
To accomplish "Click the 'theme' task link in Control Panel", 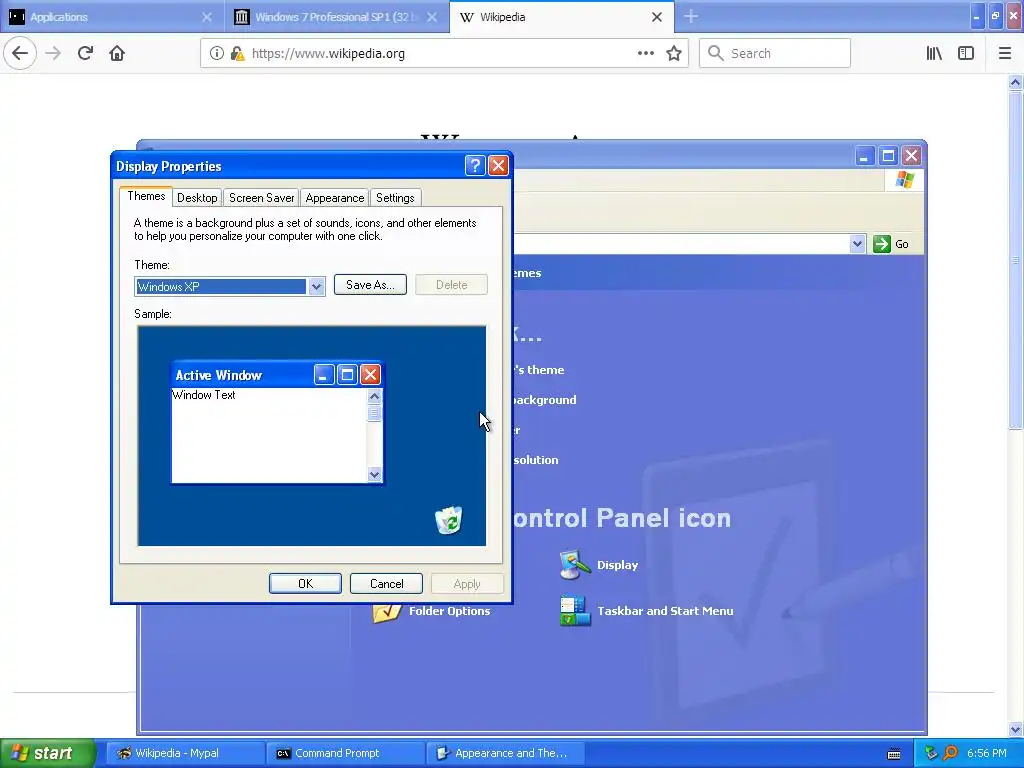I will 538,370.
